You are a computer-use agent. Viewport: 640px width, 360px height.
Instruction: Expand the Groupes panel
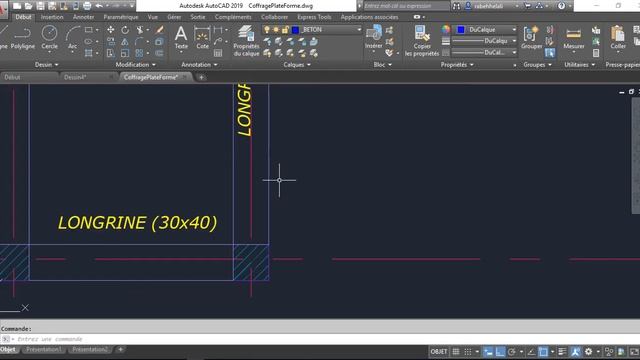537,64
